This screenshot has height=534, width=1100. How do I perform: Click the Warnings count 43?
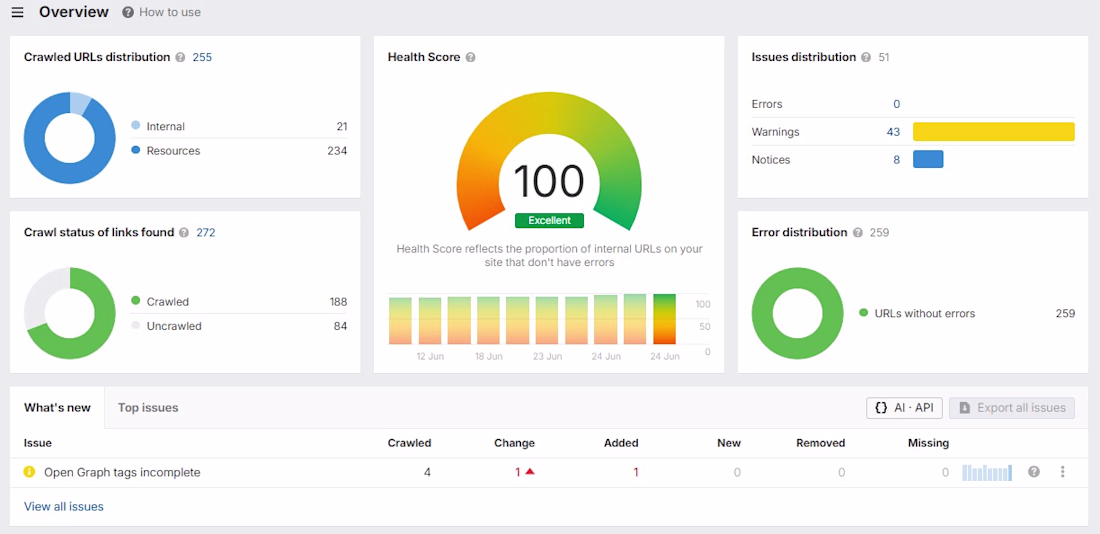[x=893, y=132]
